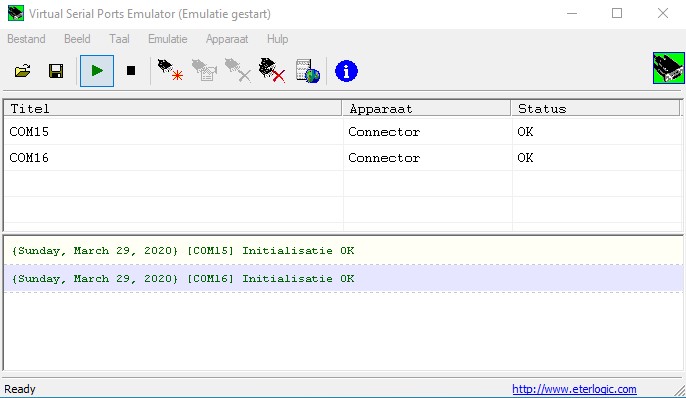Visit the http://www.eterlogic.com link

[x=574, y=389]
